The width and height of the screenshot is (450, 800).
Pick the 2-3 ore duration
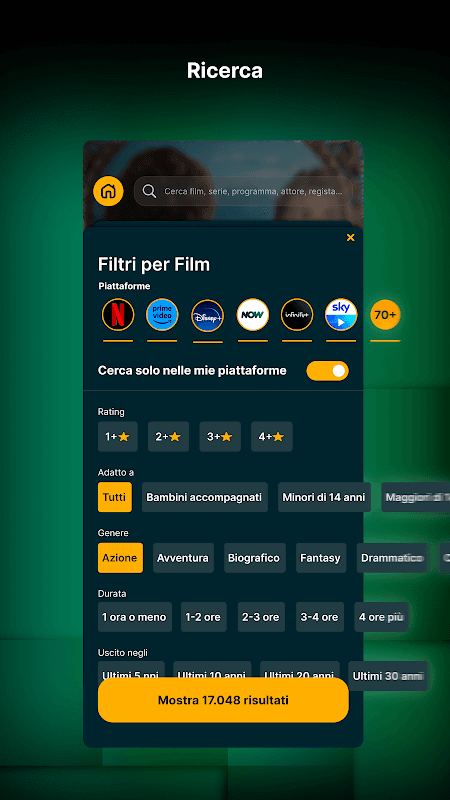click(261, 617)
